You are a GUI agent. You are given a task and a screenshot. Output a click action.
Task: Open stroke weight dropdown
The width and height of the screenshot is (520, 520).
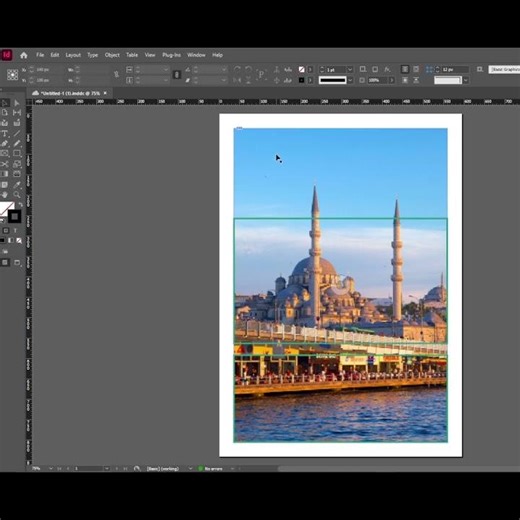click(x=350, y=70)
